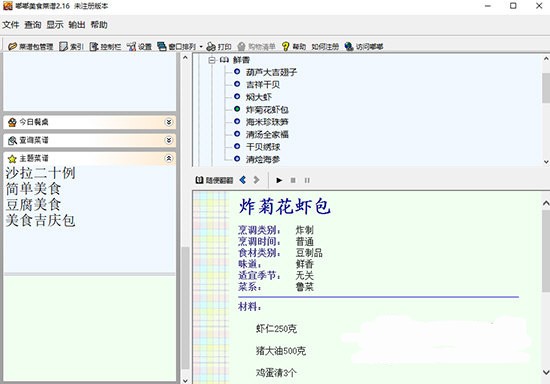Screen dimensions: 550x384
Task: Open the 显示 menu
Action: pyautogui.click(x=55, y=25)
